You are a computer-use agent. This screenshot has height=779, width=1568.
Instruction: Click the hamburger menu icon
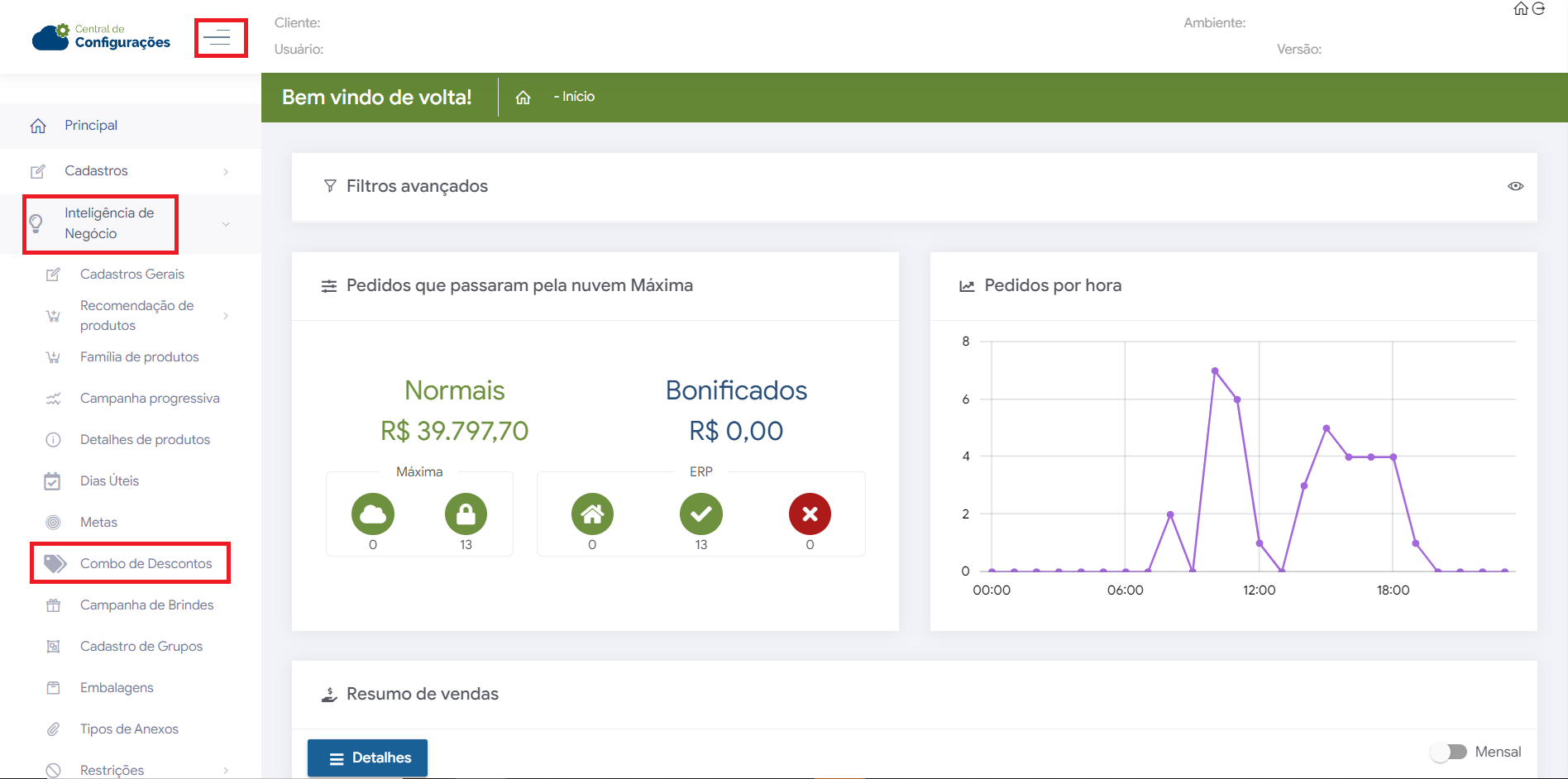click(x=220, y=38)
